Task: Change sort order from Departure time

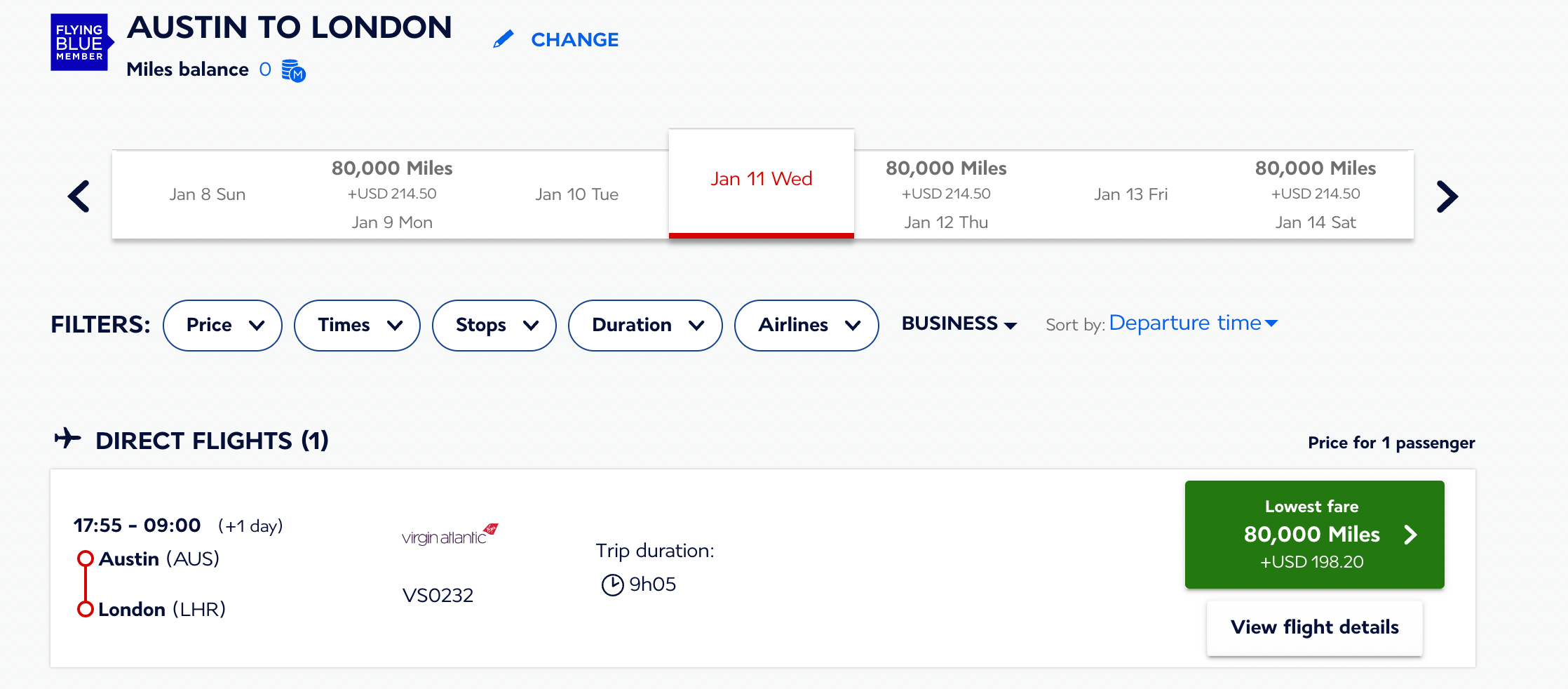Action: pos(1193,323)
